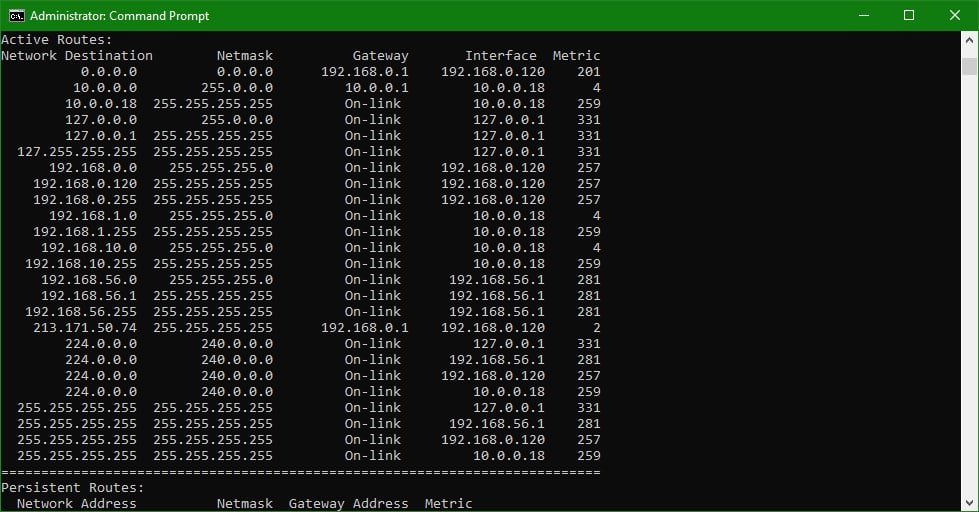This screenshot has height=512, width=979.
Task: Click the 'Gateway Address' column header
Action: click(348, 504)
